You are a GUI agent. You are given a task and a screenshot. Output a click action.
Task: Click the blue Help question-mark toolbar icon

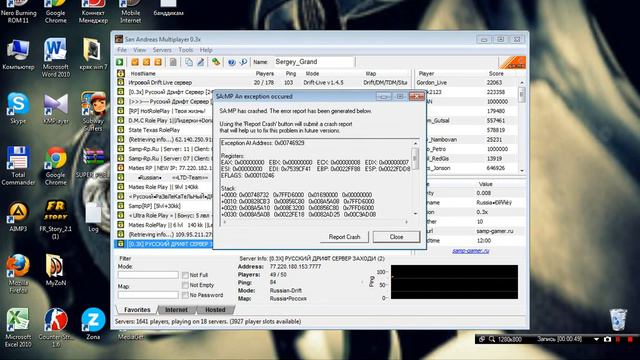click(231, 62)
